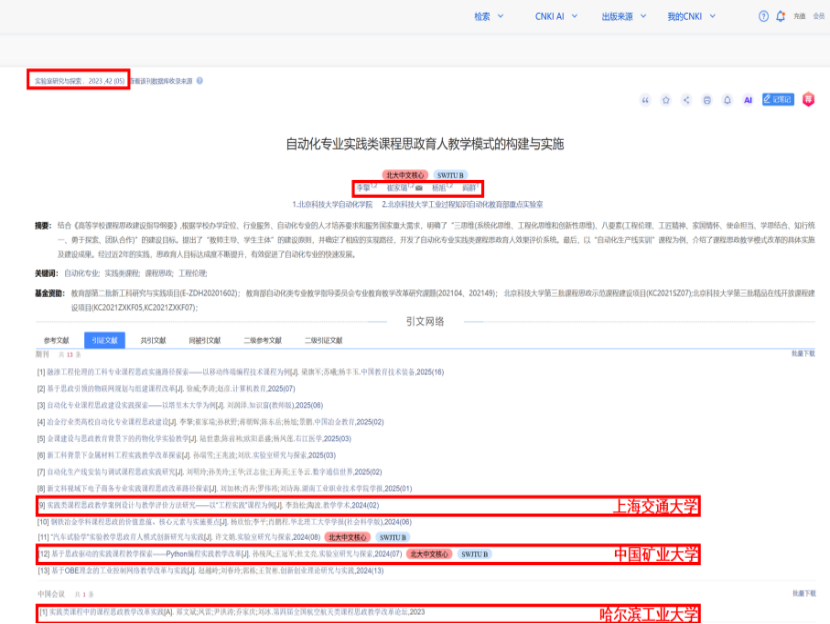Expand the 检索 dropdown menu
This screenshot has width=830, height=624.
tap(489, 16)
